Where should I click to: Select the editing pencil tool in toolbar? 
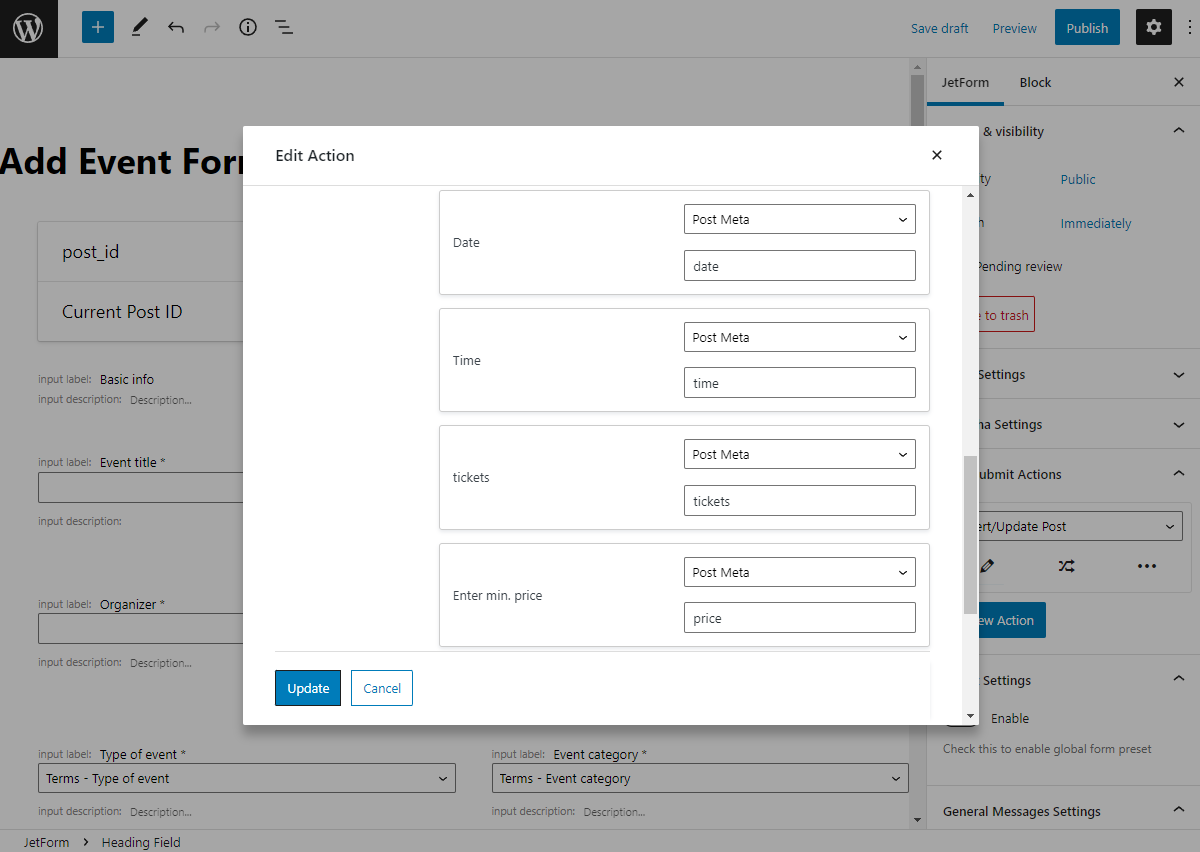tap(139, 27)
